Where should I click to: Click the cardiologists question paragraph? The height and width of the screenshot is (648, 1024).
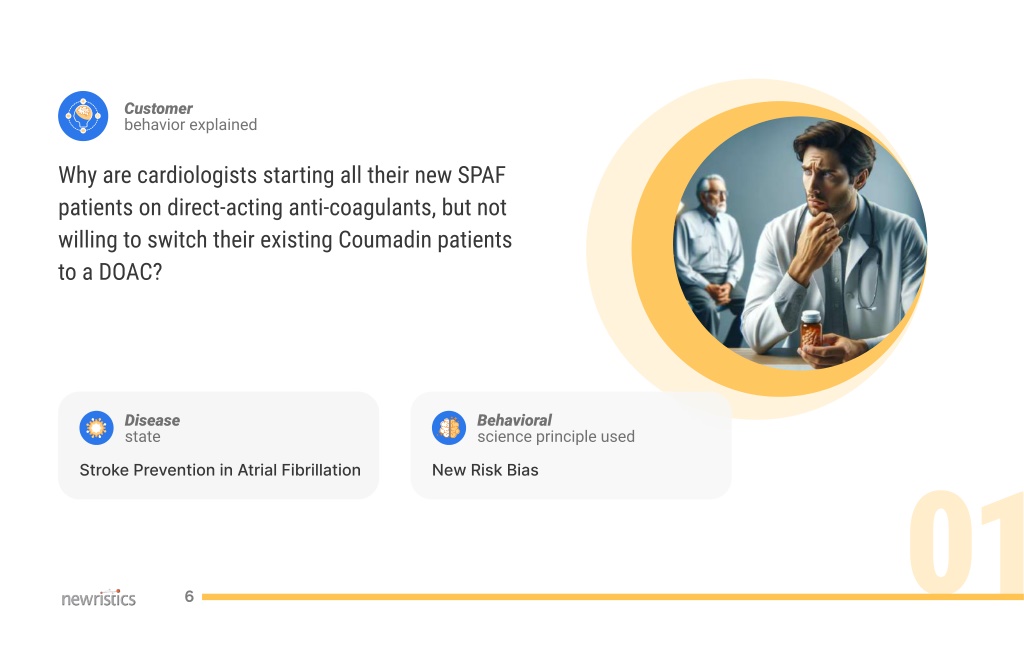(285, 223)
